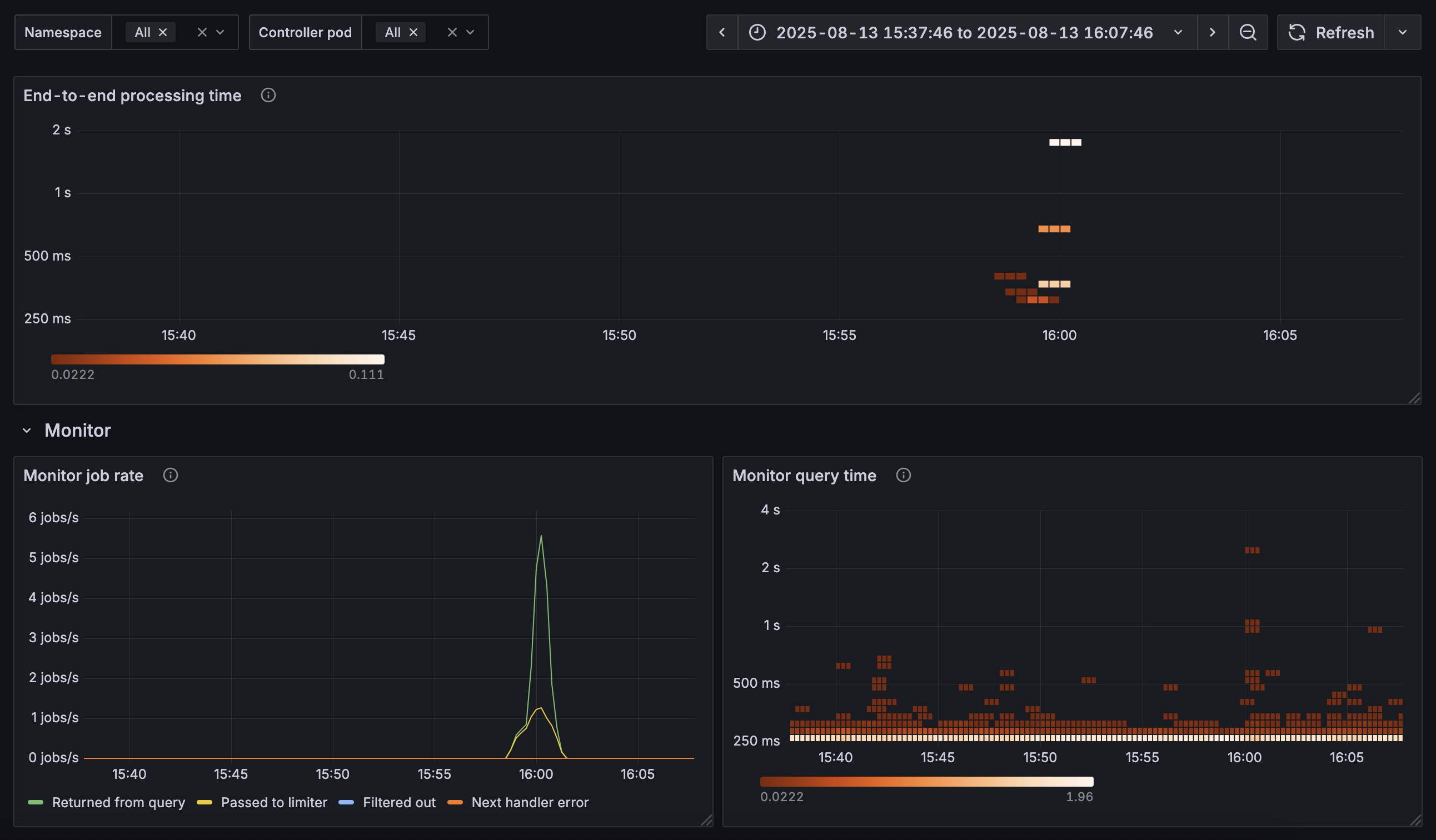The height and width of the screenshot is (840, 1436).
Task: Remove the All tag from Namespace filter
Action: pyautogui.click(x=163, y=32)
